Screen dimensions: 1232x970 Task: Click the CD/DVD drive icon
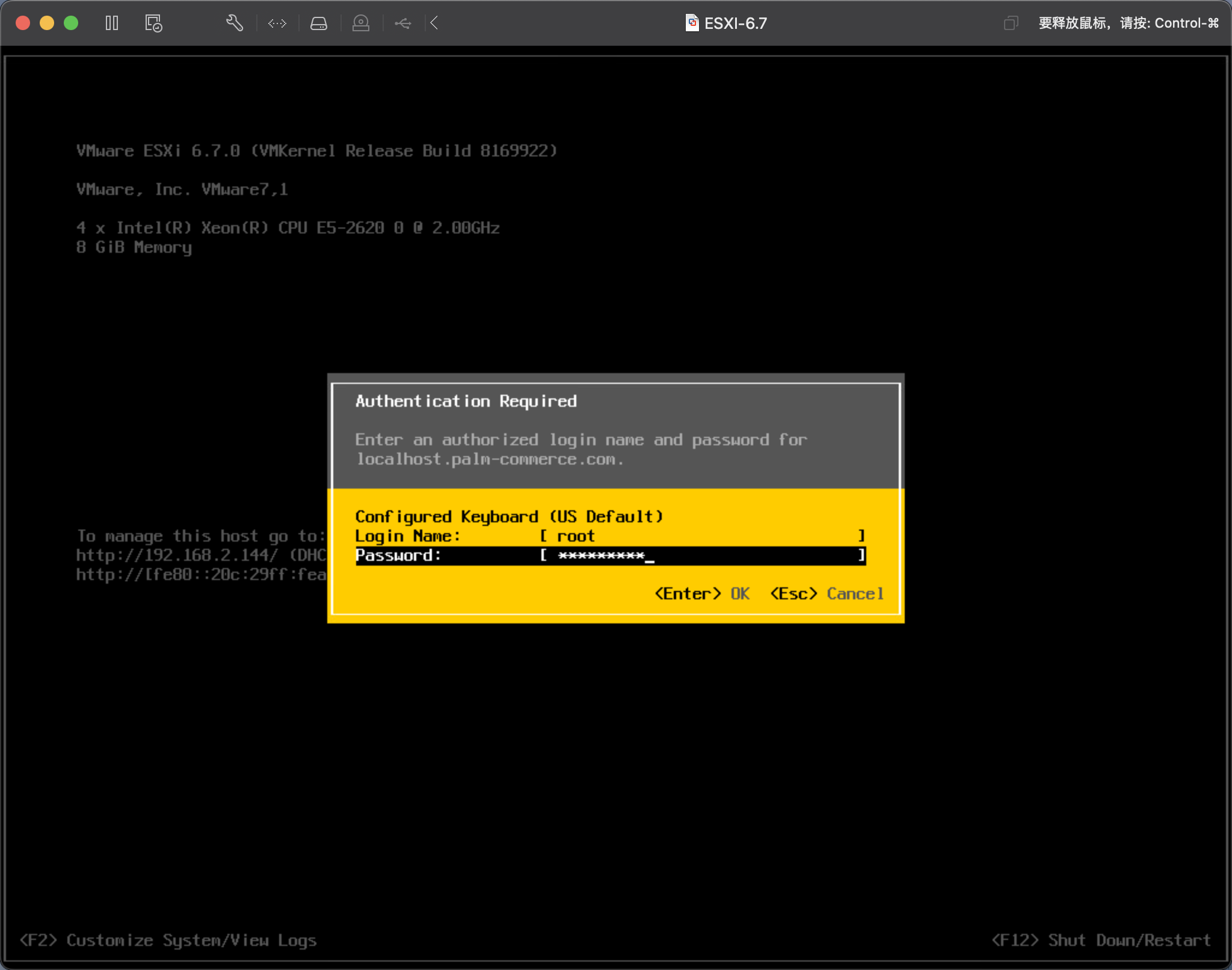(x=361, y=23)
